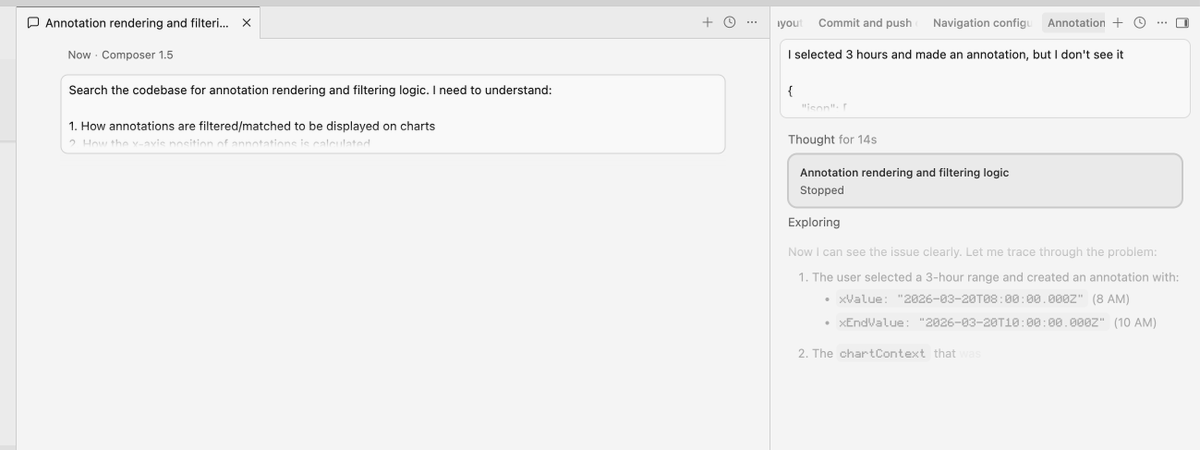The height and width of the screenshot is (450, 1200).
Task: Show chat history clock in right panel
Action: click(1139, 22)
